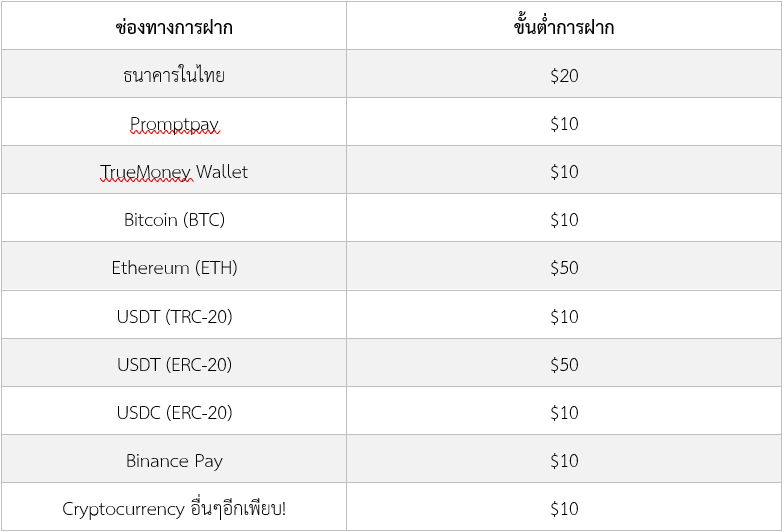Click the Bitcoin (BTC) cell
This screenshot has height=532, width=783.
coord(174,220)
